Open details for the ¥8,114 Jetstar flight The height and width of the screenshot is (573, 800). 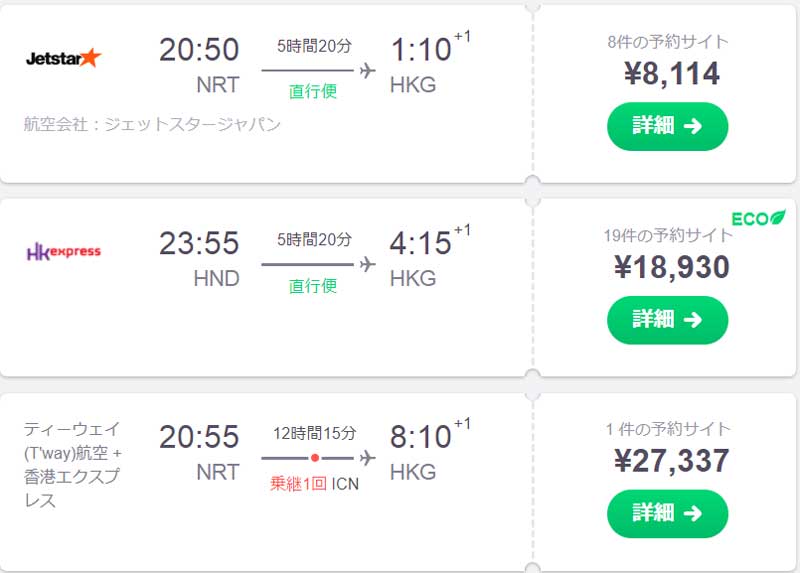(x=667, y=126)
